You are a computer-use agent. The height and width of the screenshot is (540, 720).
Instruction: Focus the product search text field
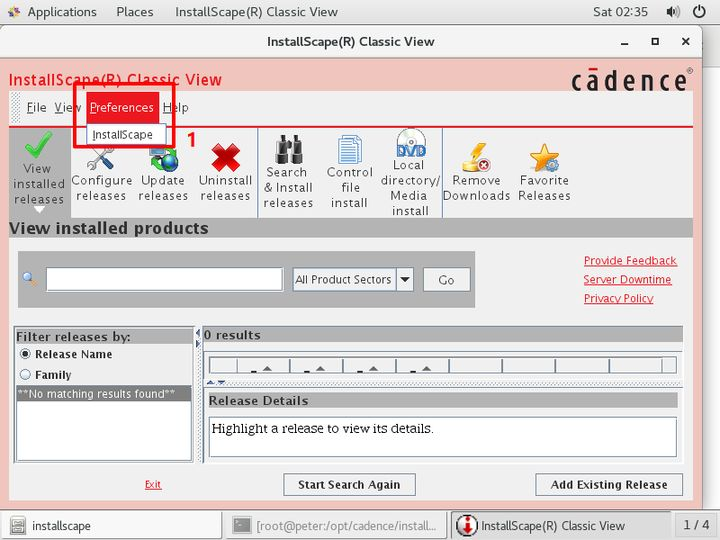(x=164, y=279)
